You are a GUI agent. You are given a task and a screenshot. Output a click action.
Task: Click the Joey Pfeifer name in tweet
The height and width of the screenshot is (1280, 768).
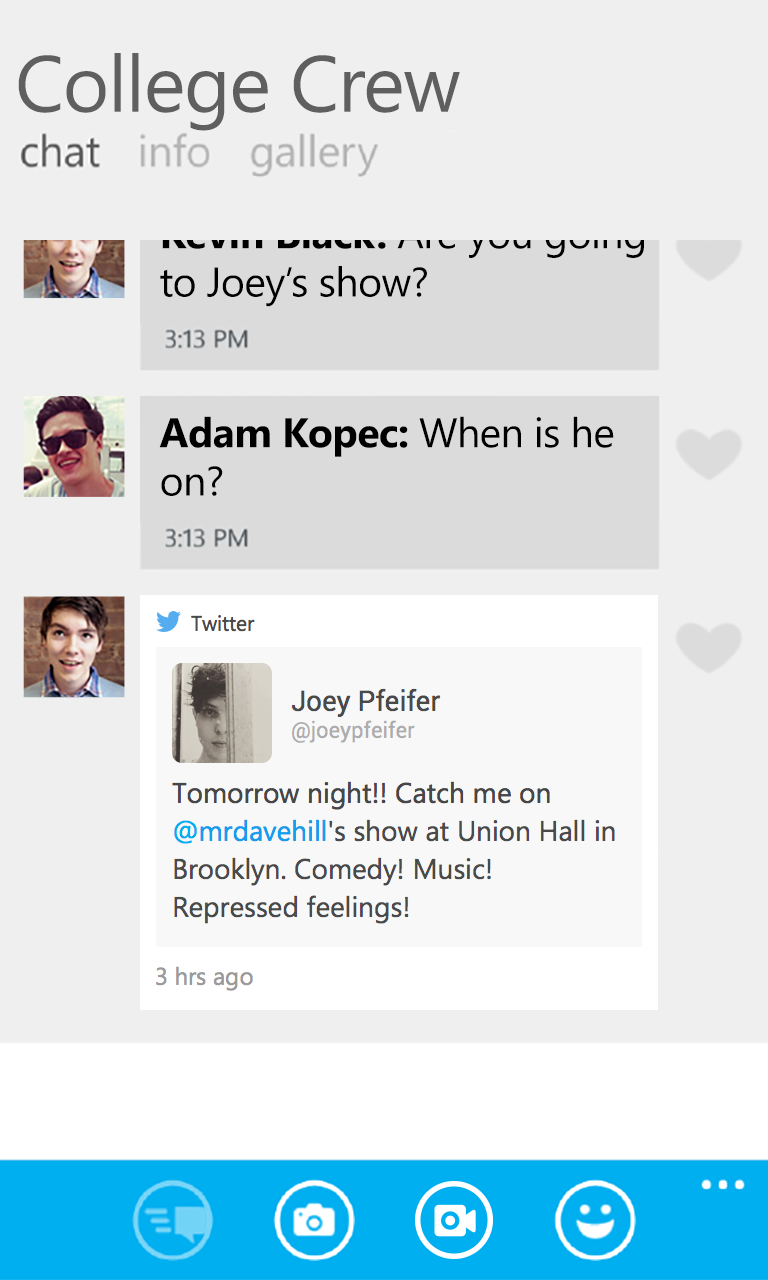coord(365,701)
